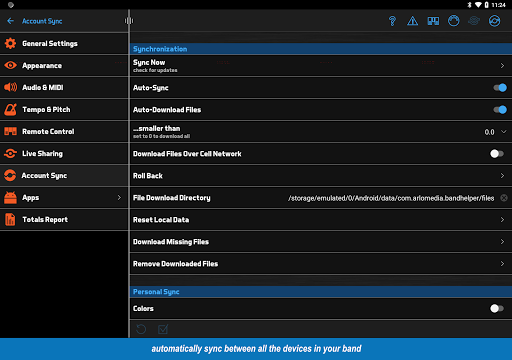Image resolution: width=512 pixels, height=360 pixels.
Task: Tap the checkmark box icon at bottom
Action: click(163, 329)
